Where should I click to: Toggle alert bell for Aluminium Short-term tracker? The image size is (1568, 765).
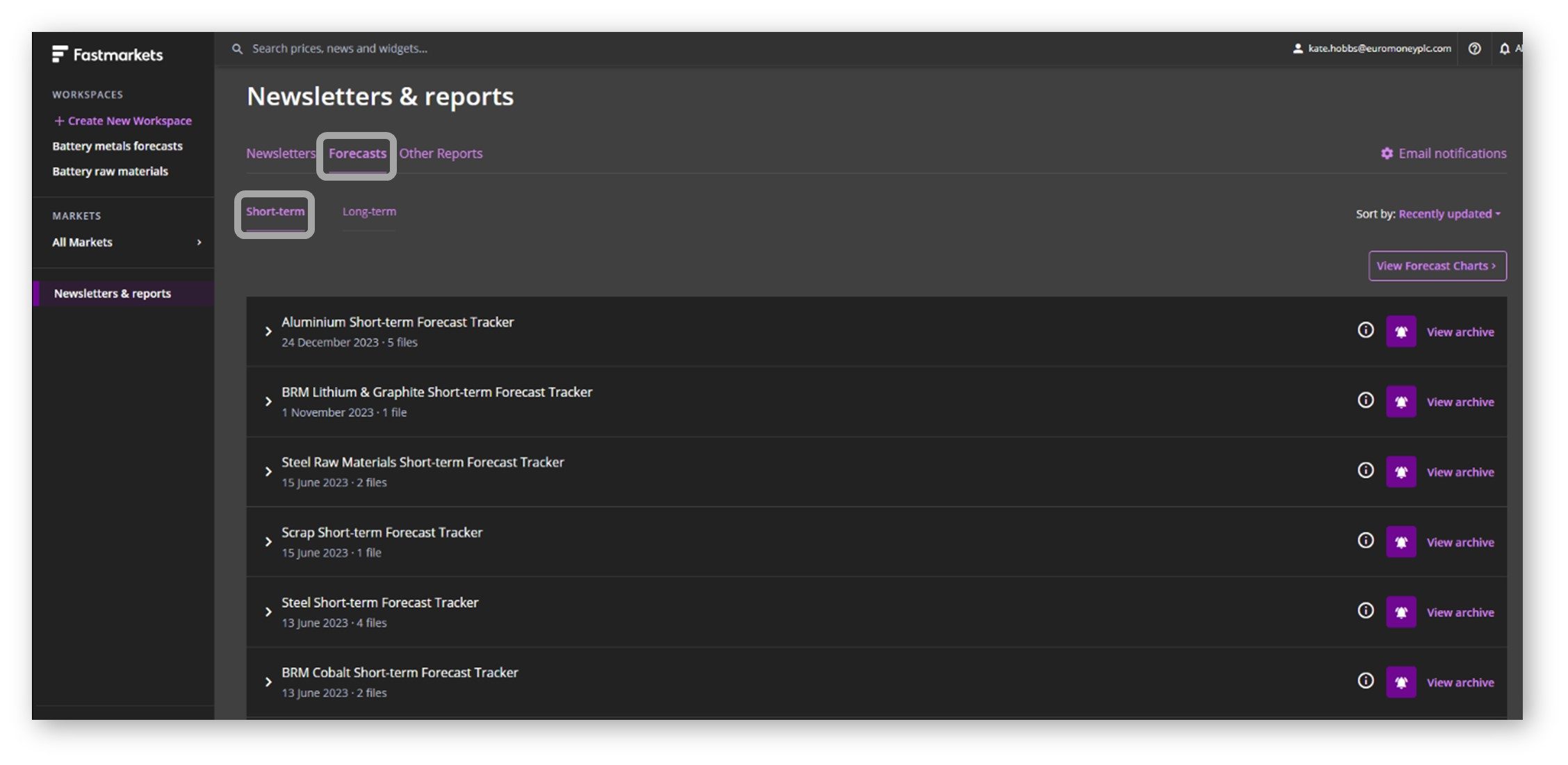(x=1401, y=331)
